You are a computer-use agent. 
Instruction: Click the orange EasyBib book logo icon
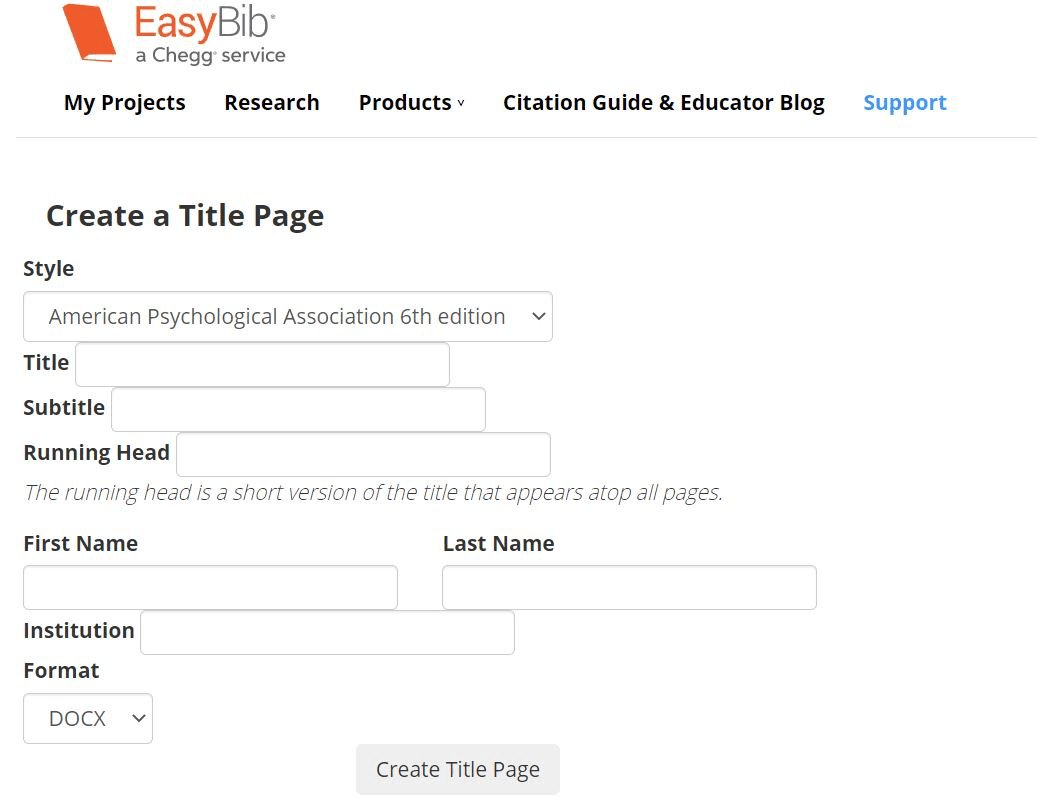(x=89, y=33)
